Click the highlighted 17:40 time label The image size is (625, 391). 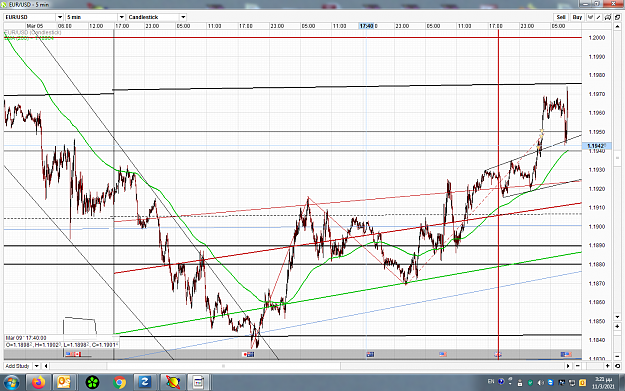pos(366,26)
